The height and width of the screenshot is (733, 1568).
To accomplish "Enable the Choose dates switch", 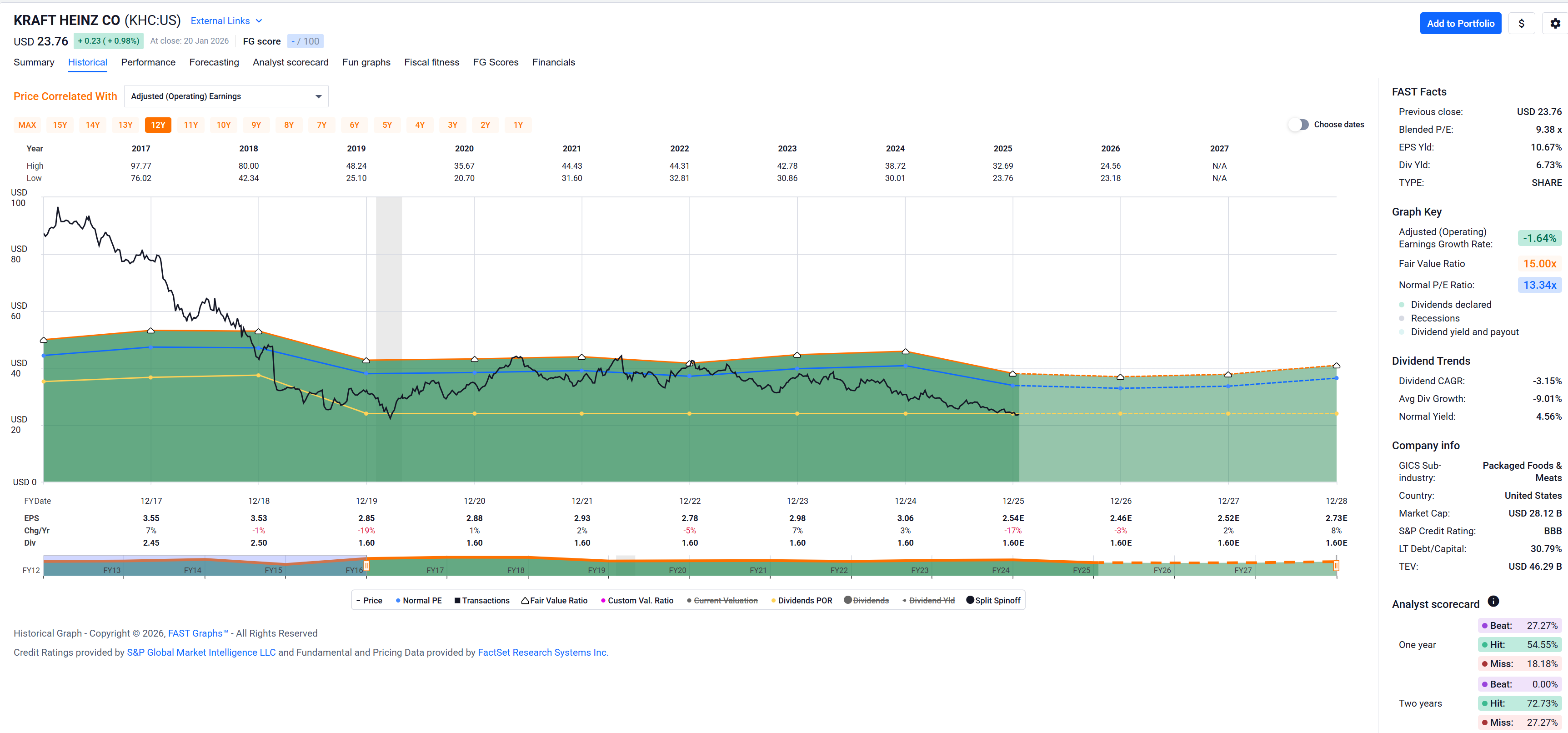I will (x=1298, y=125).
